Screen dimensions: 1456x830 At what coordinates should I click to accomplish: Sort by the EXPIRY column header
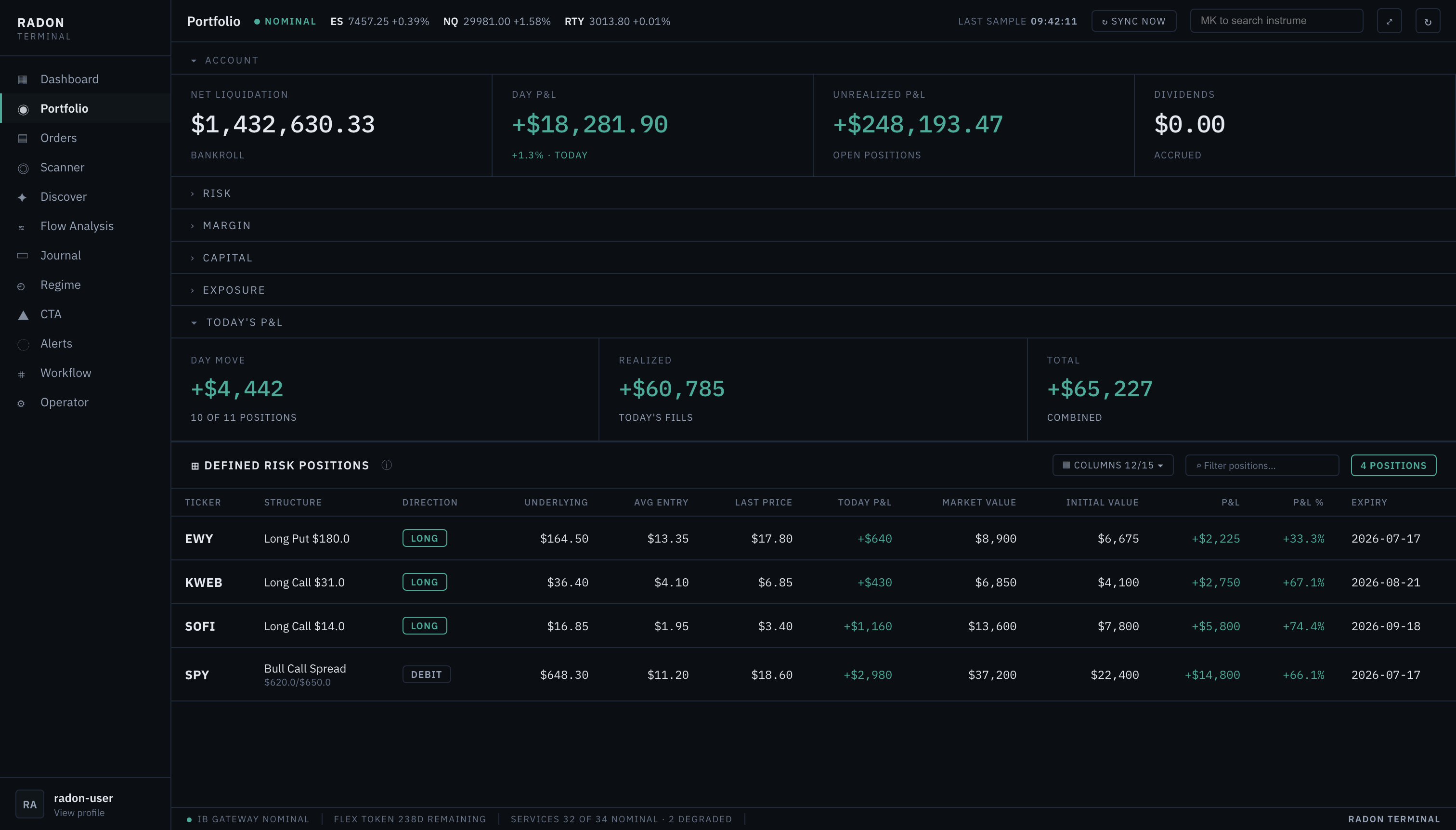point(1369,503)
